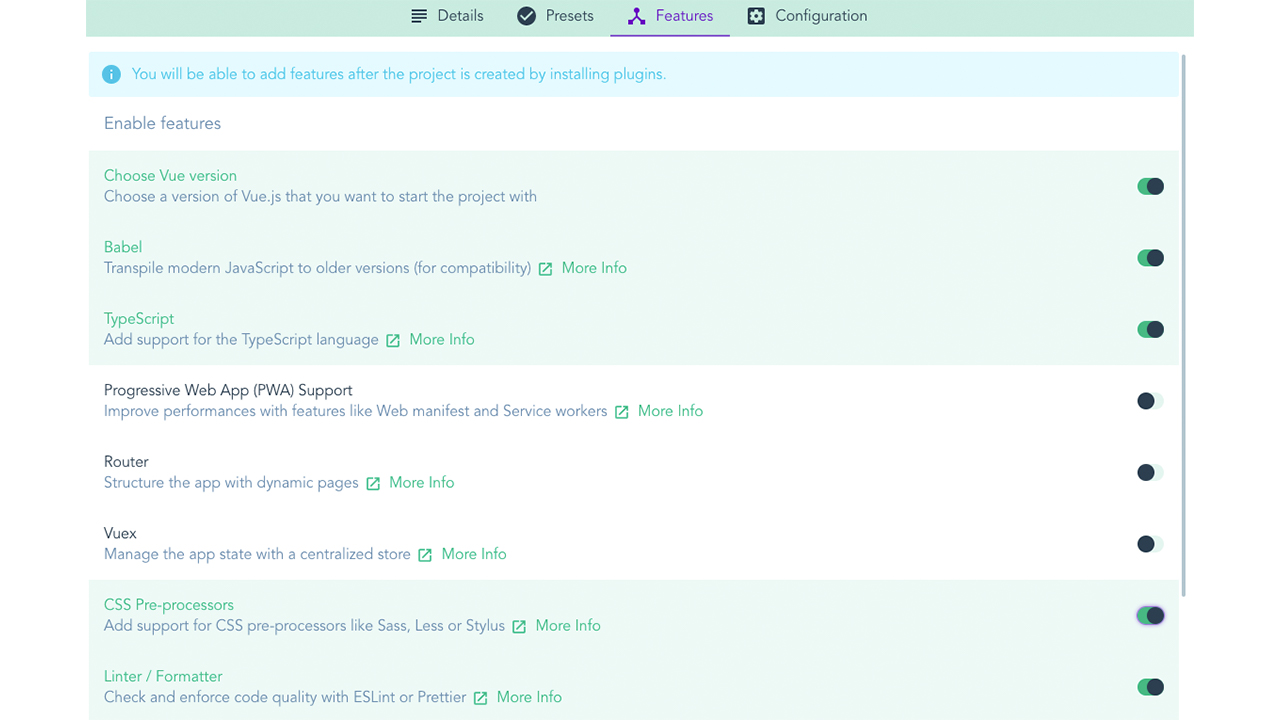Image resolution: width=1280 pixels, height=720 pixels.
Task: Disable the CSS Pre-processors switch
Action: [1150, 615]
